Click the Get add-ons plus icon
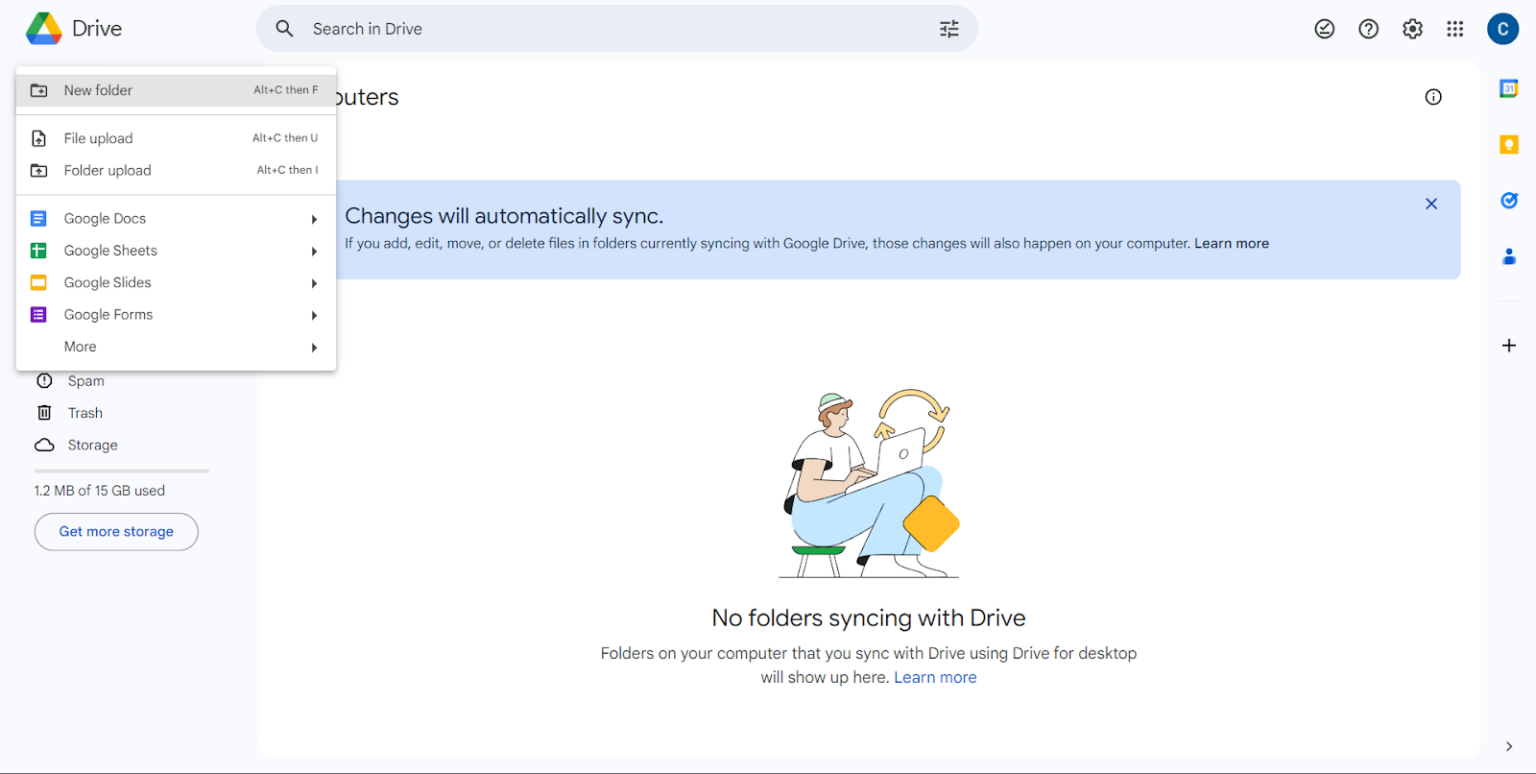Image resolution: width=1536 pixels, height=774 pixels. [x=1509, y=345]
